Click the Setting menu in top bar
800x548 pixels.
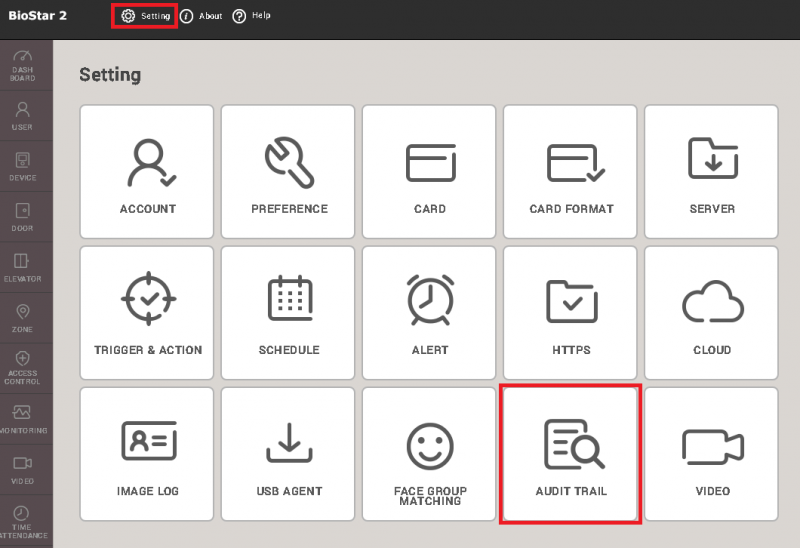point(146,16)
